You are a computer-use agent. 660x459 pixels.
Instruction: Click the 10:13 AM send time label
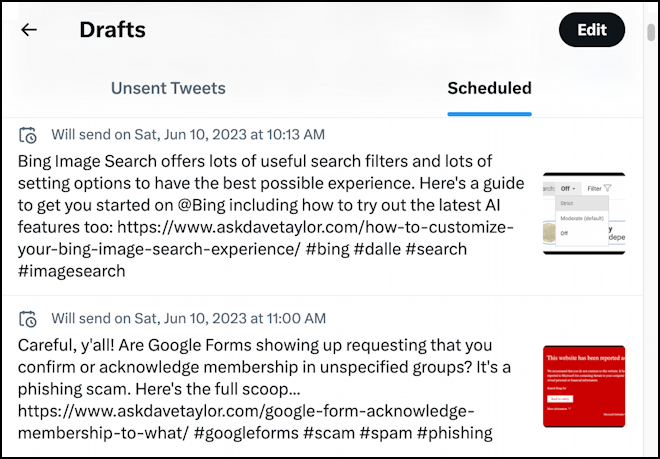pyautogui.click(x=188, y=135)
